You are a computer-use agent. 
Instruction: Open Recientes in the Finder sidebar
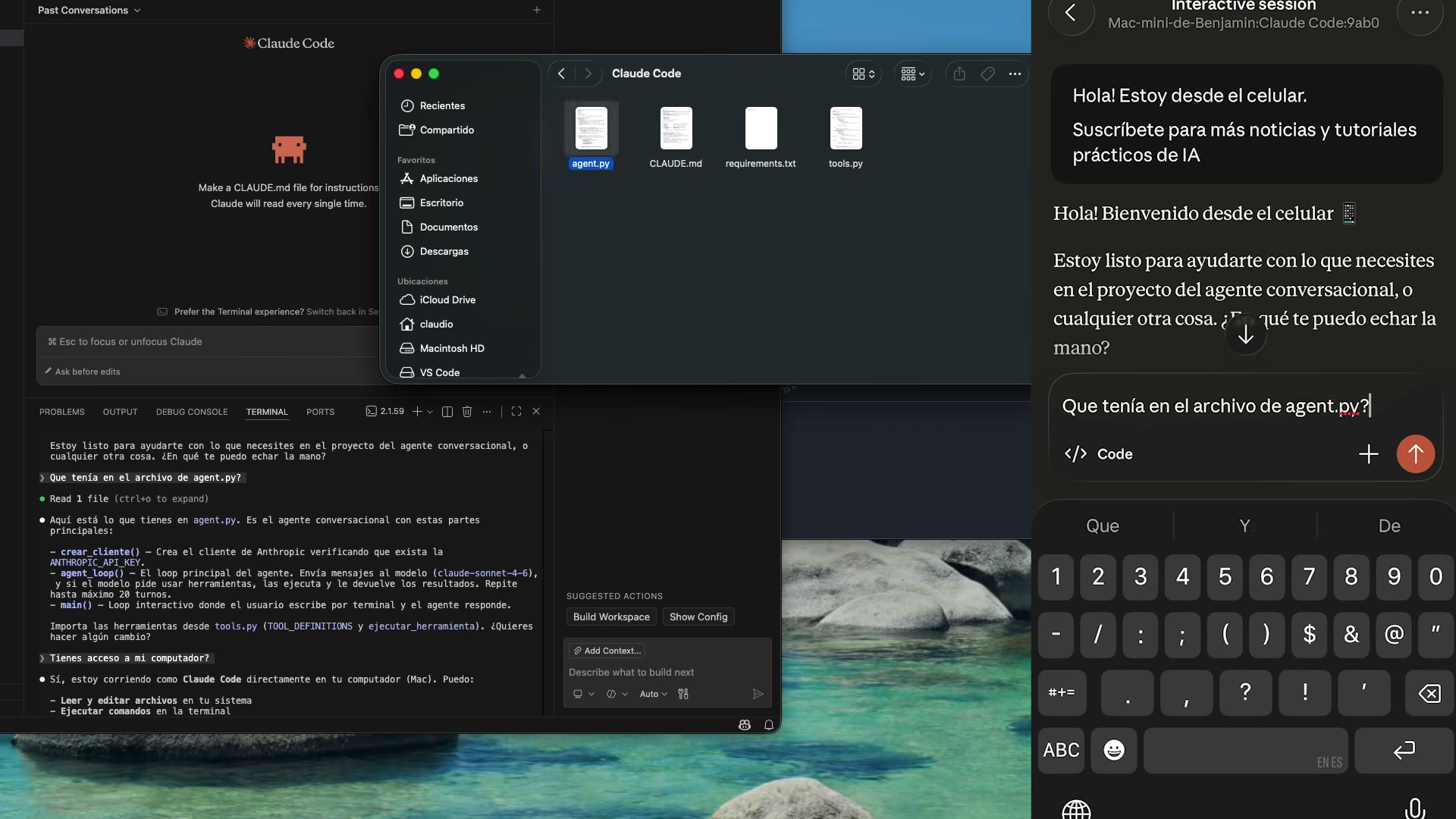tap(442, 105)
